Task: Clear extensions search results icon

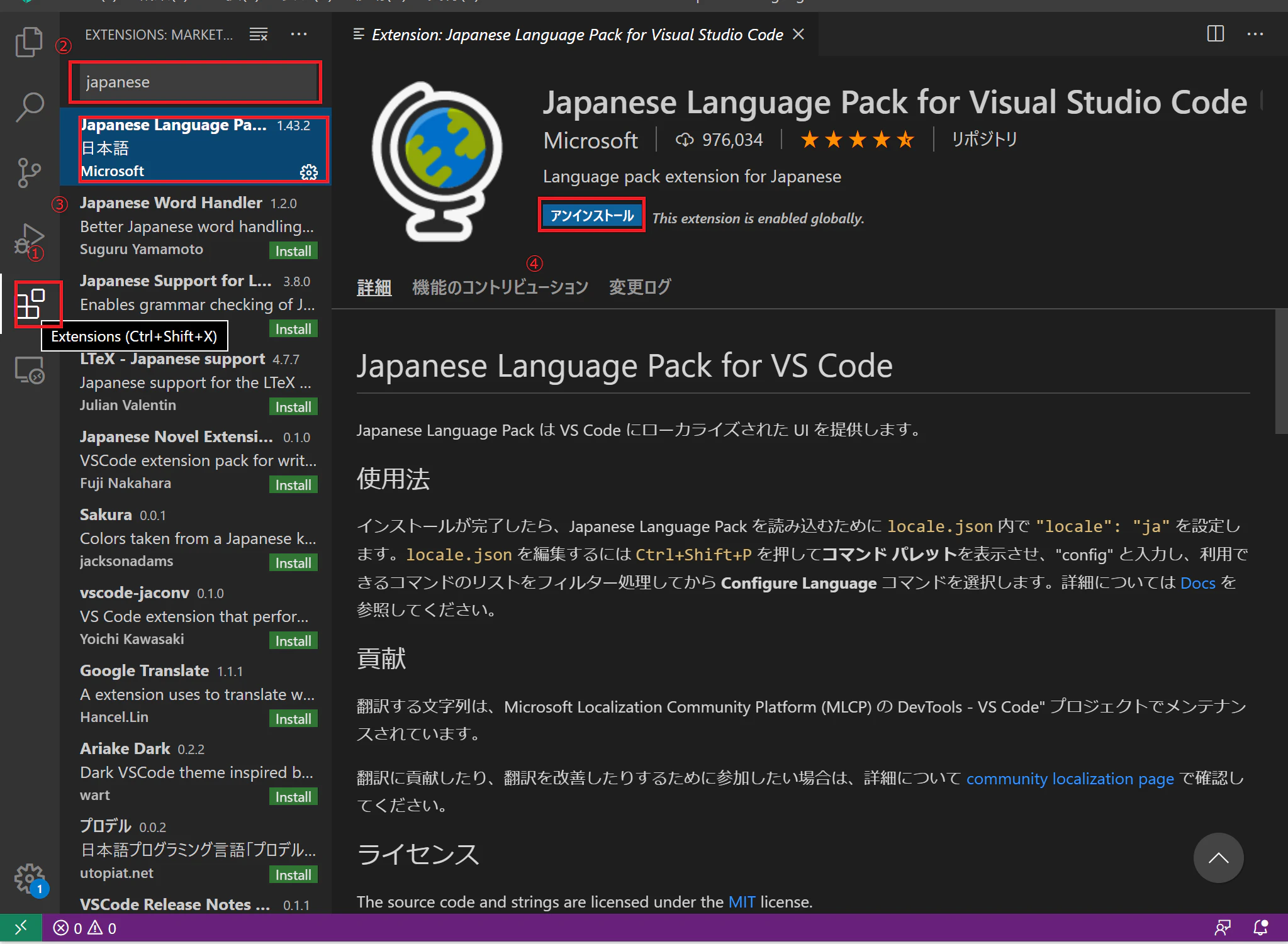Action: [259, 35]
